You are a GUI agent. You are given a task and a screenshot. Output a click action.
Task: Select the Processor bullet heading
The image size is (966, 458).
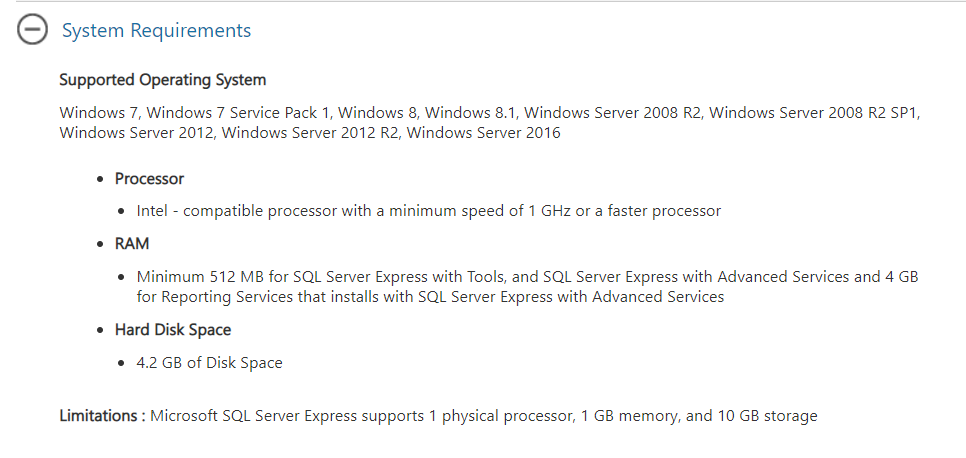149,179
